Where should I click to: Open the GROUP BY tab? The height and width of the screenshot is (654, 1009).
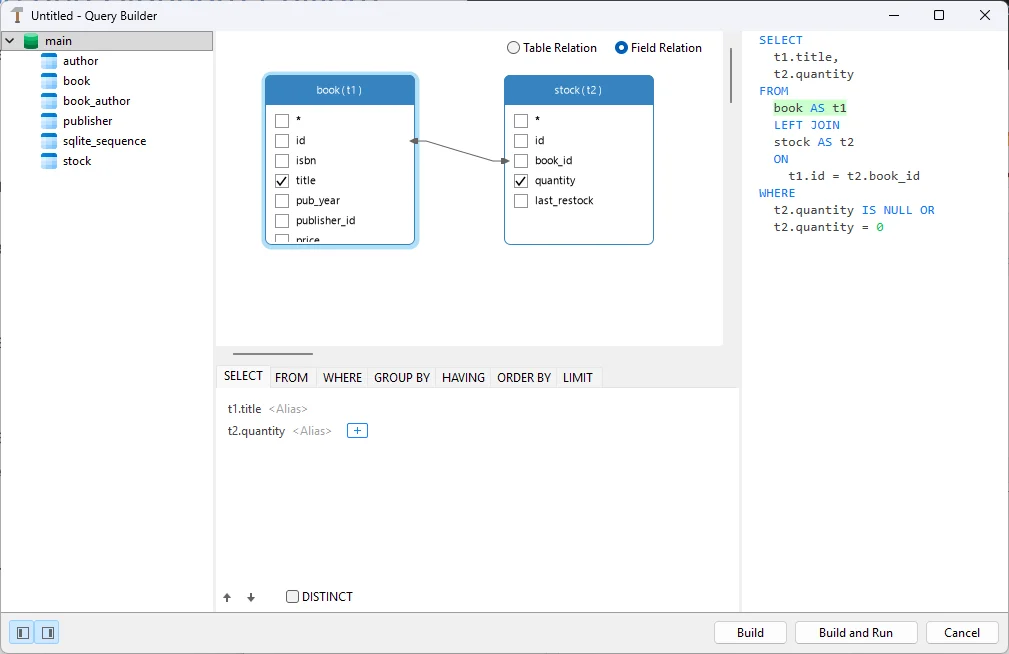402,378
